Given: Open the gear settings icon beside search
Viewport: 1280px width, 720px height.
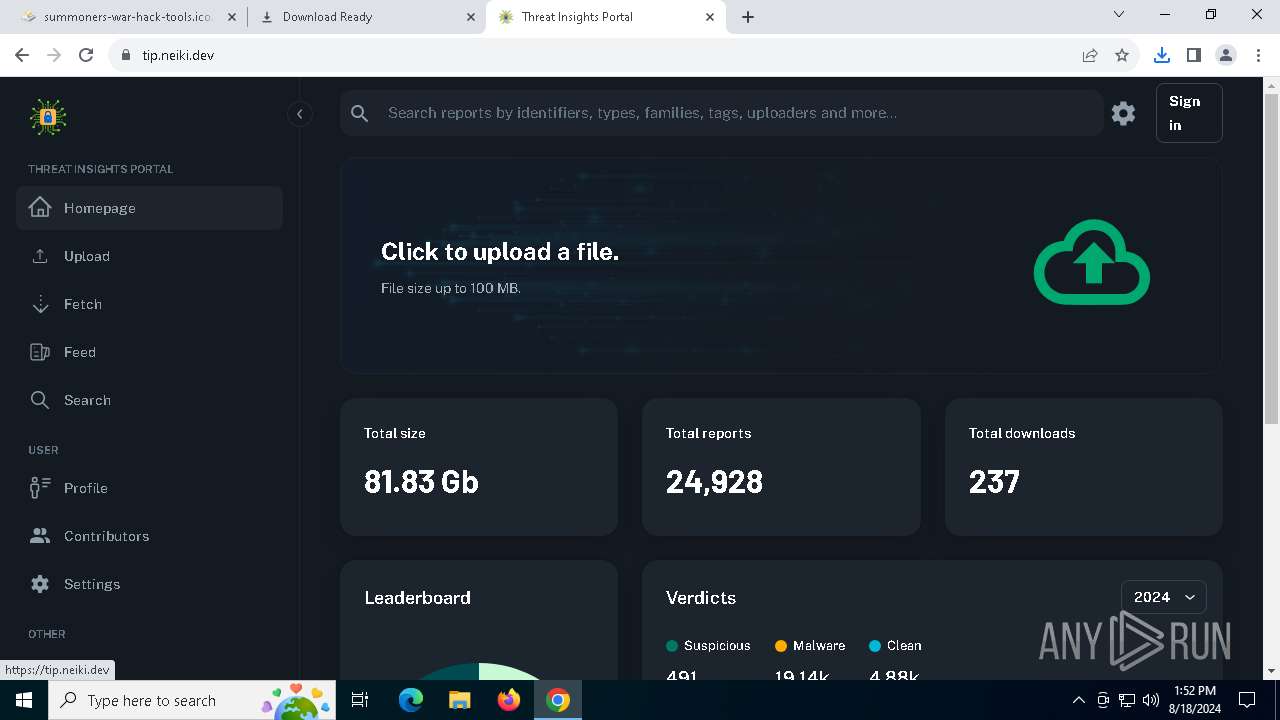Looking at the screenshot, I should tap(1124, 113).
